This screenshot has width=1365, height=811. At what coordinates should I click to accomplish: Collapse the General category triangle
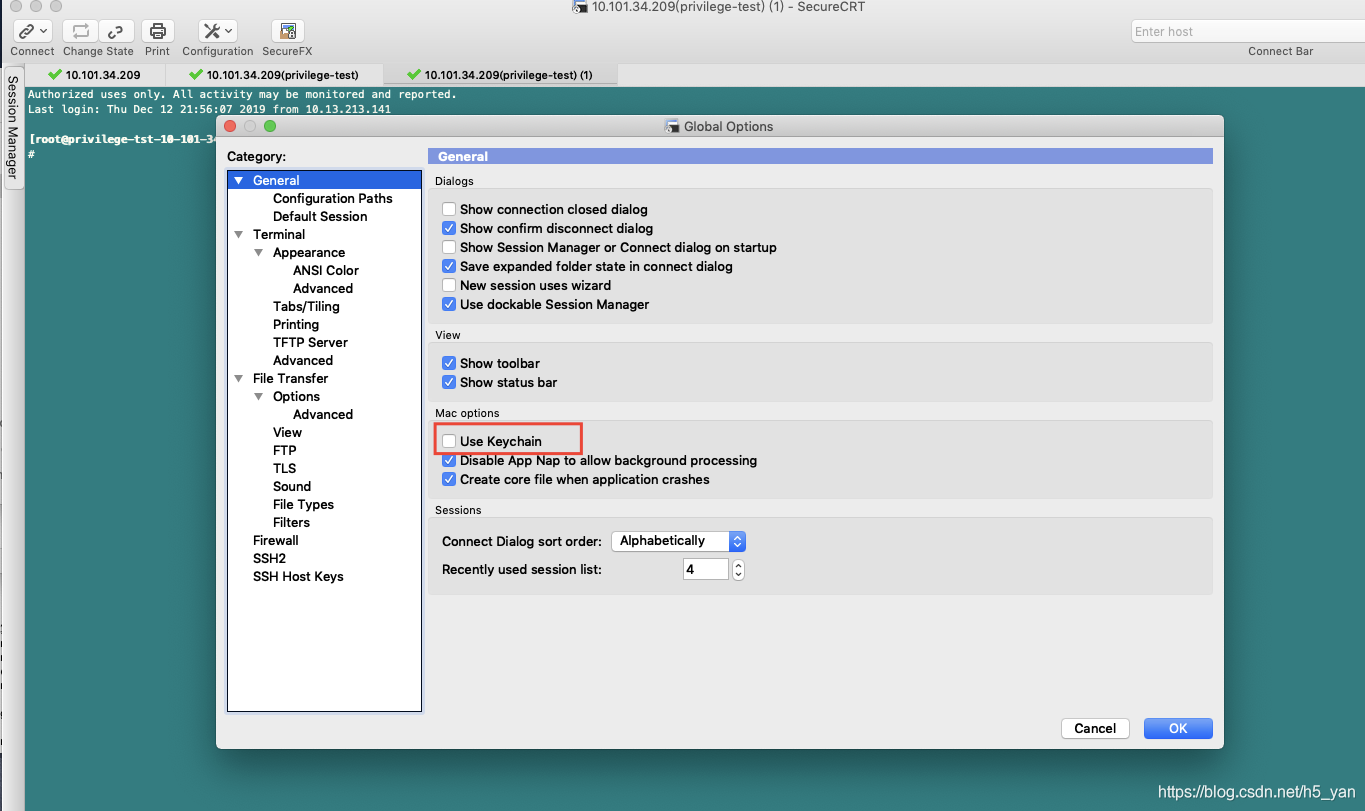point(239,180)
